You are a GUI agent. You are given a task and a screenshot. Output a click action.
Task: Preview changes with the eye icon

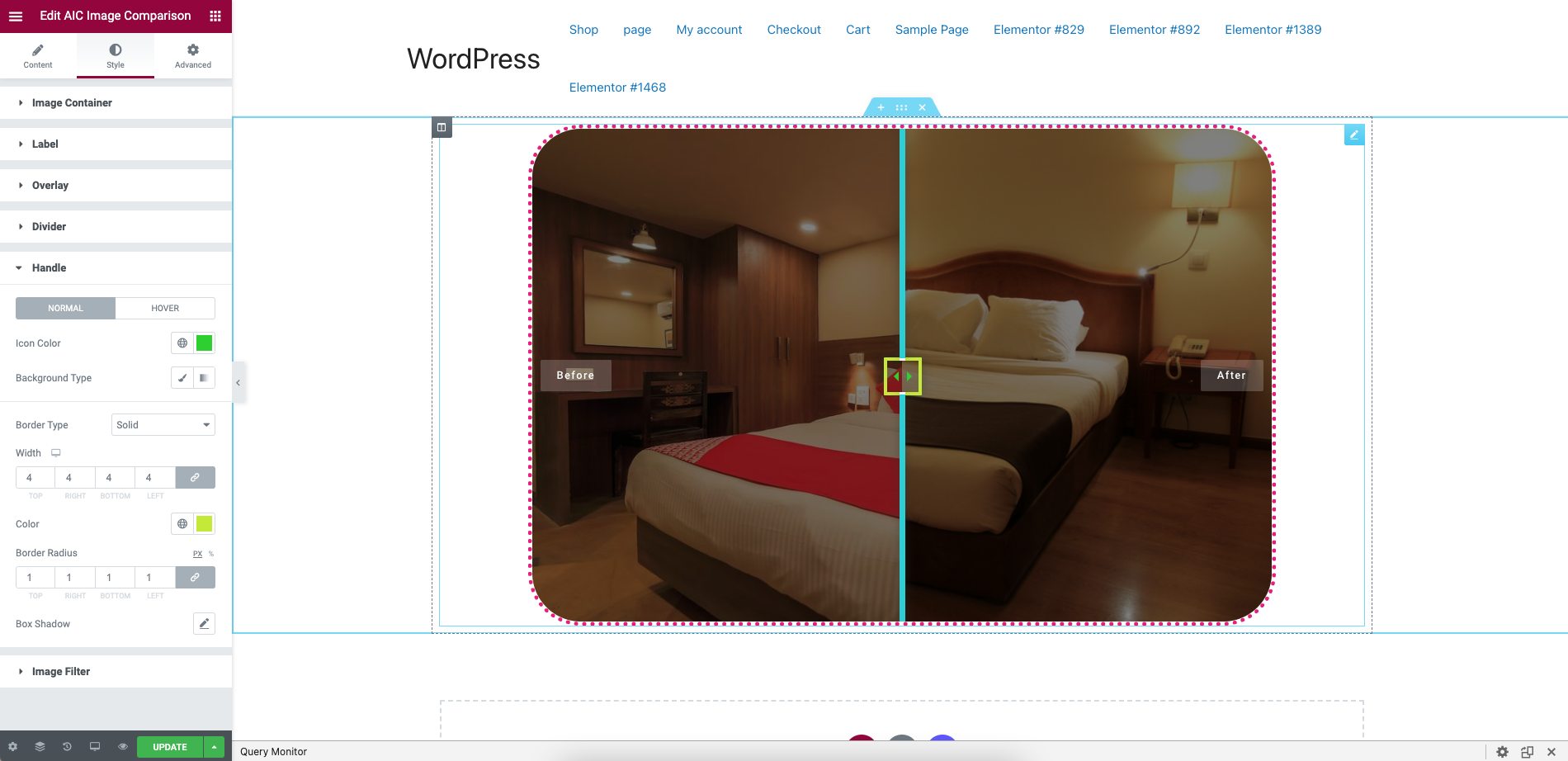[122, 747]
